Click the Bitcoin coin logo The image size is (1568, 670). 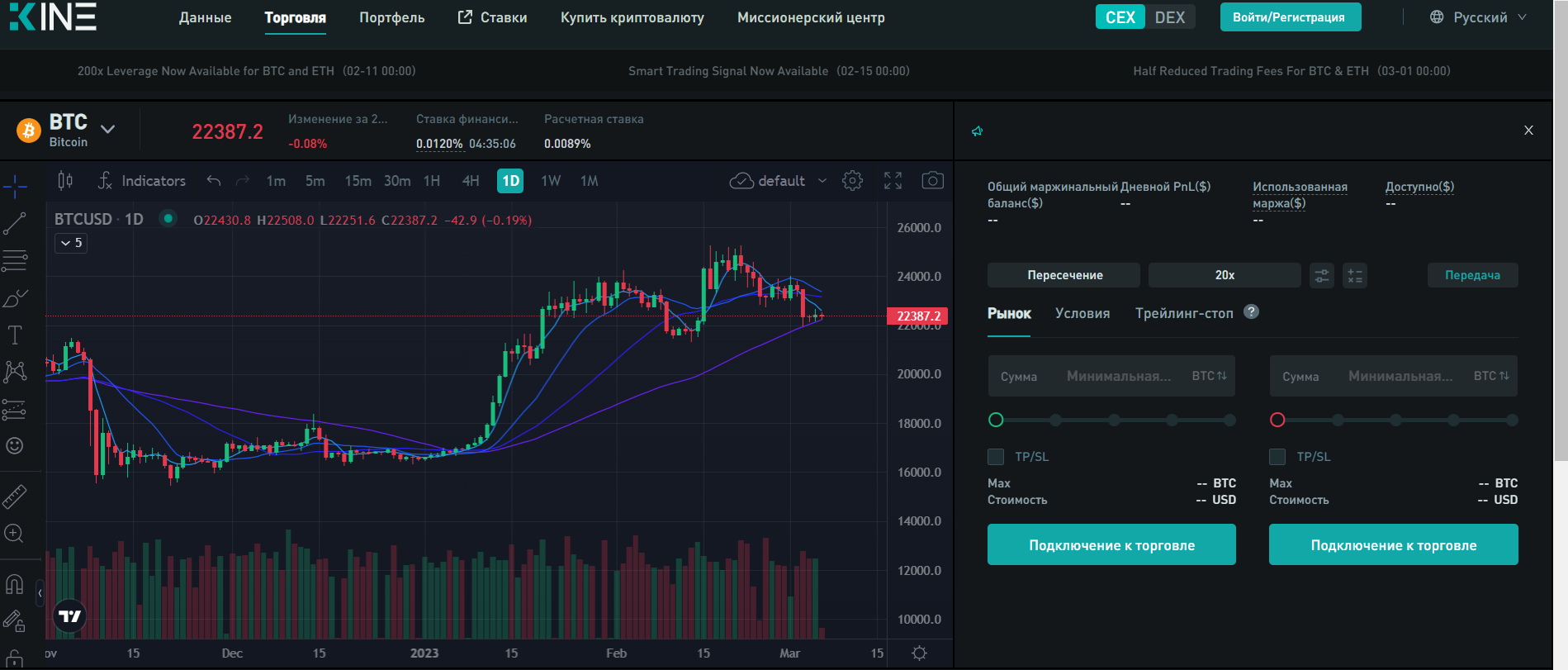29,131
